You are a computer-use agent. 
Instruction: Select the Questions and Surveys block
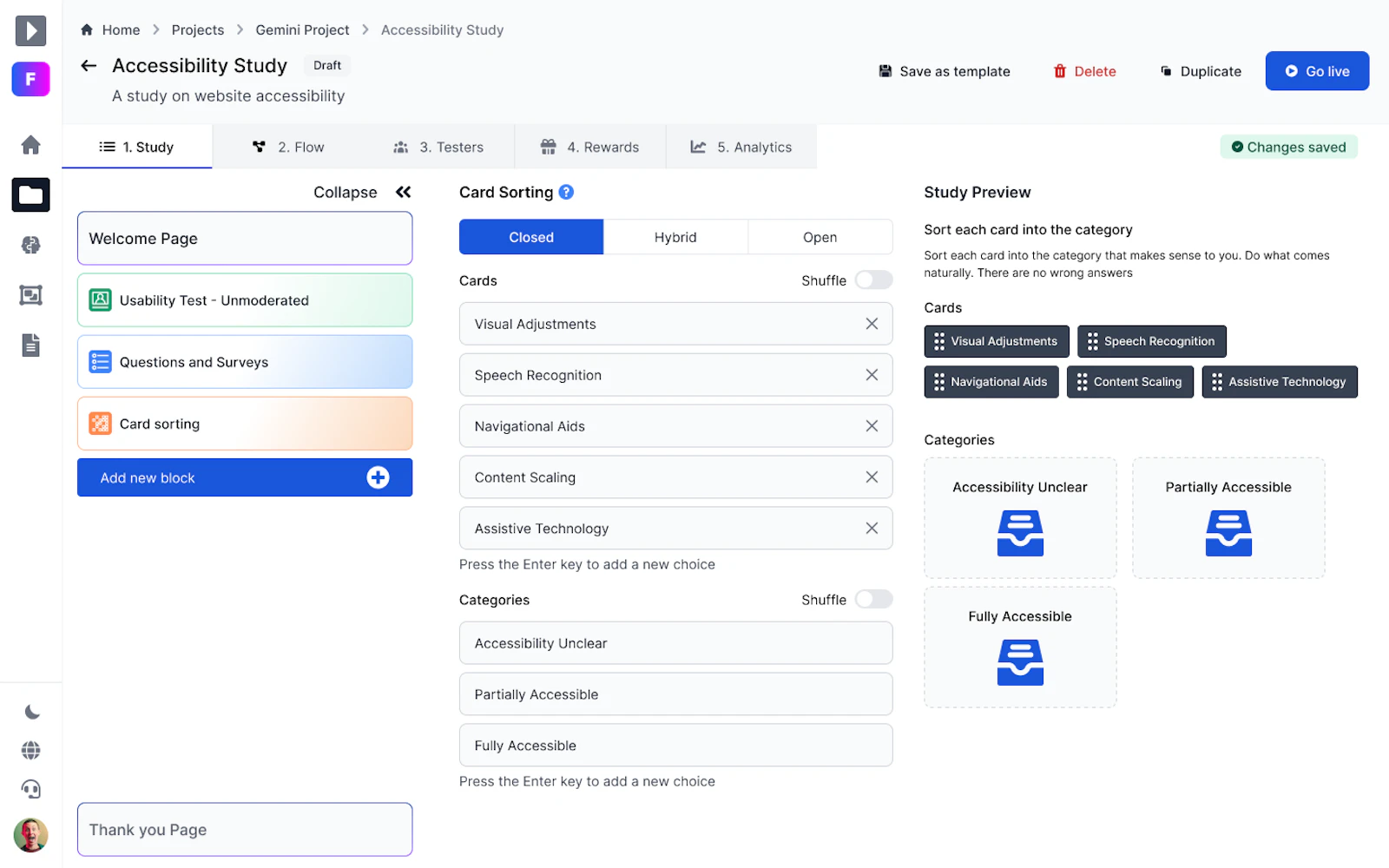pyautogui.click(x=245, y=362)
